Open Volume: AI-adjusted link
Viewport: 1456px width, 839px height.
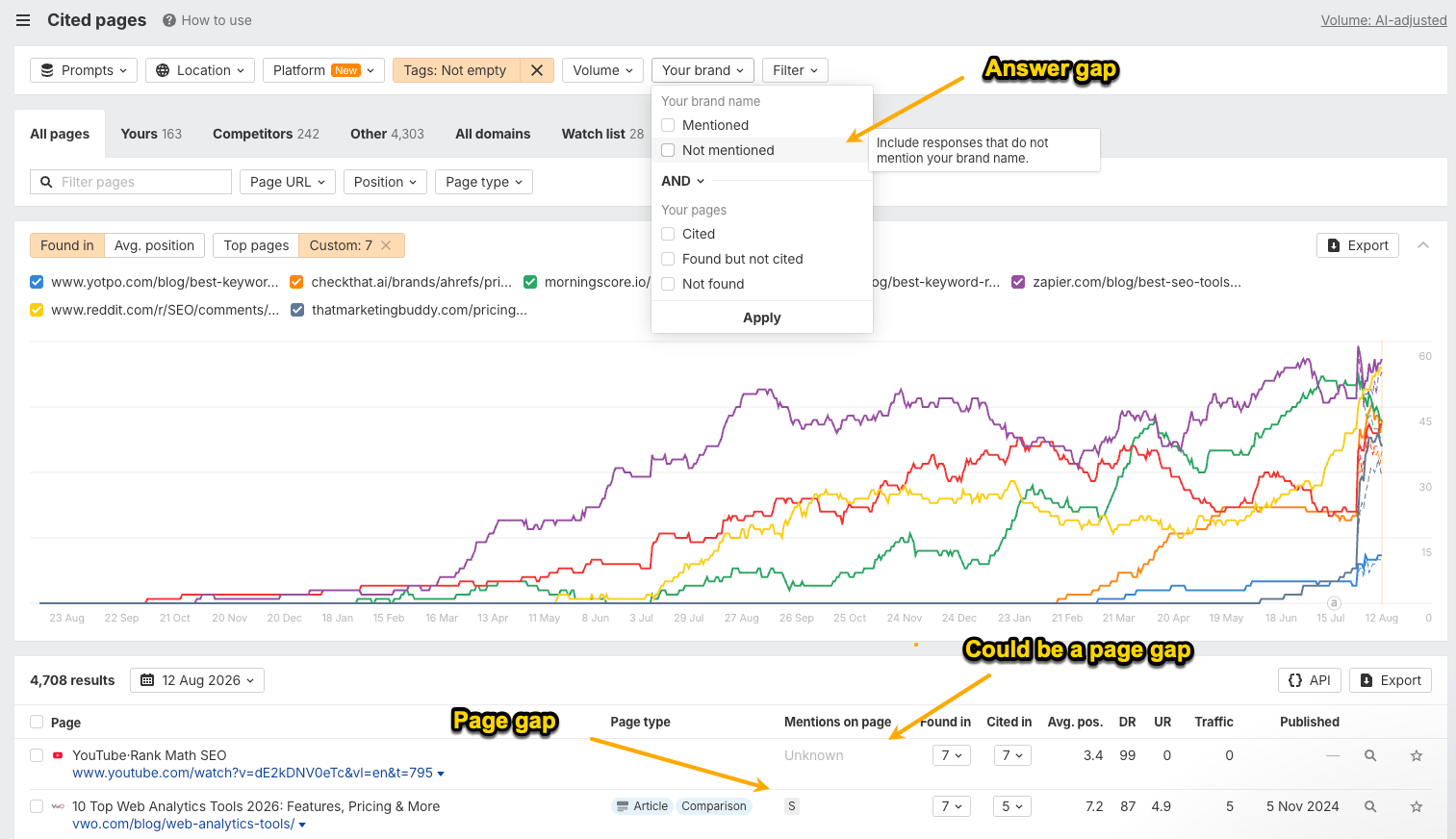pos(1384,20)
